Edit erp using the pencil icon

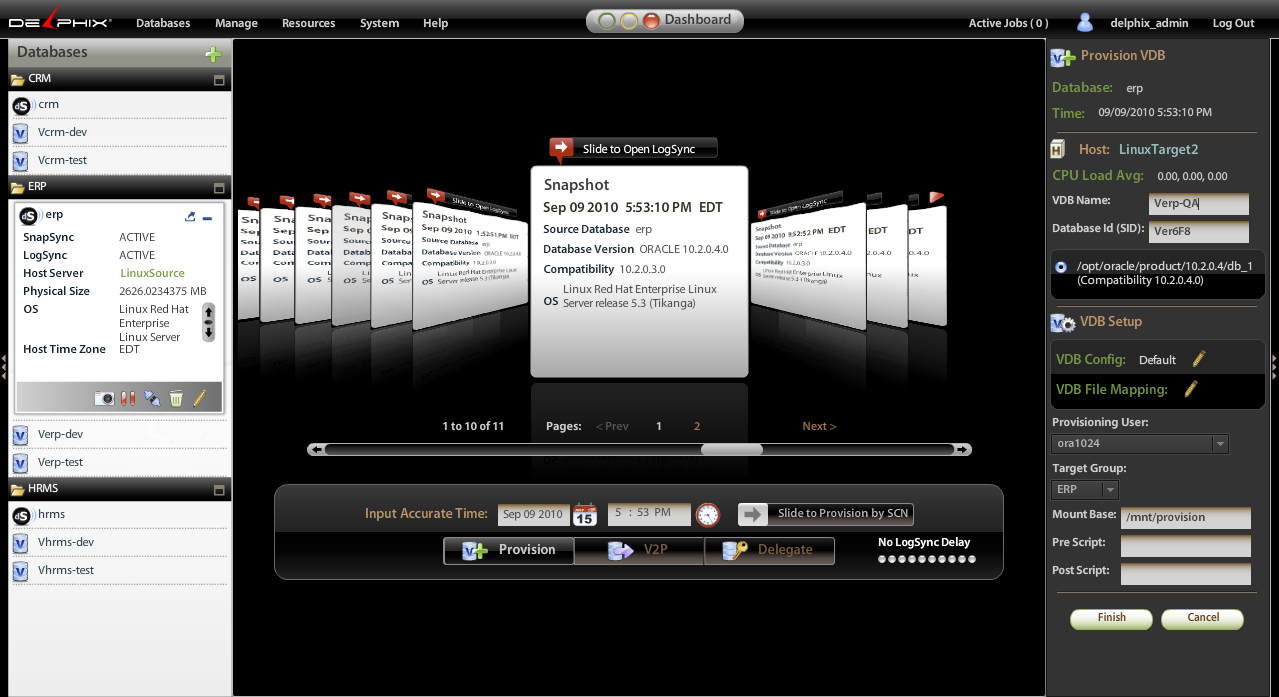pyautogui.click(x=199, y=398)
